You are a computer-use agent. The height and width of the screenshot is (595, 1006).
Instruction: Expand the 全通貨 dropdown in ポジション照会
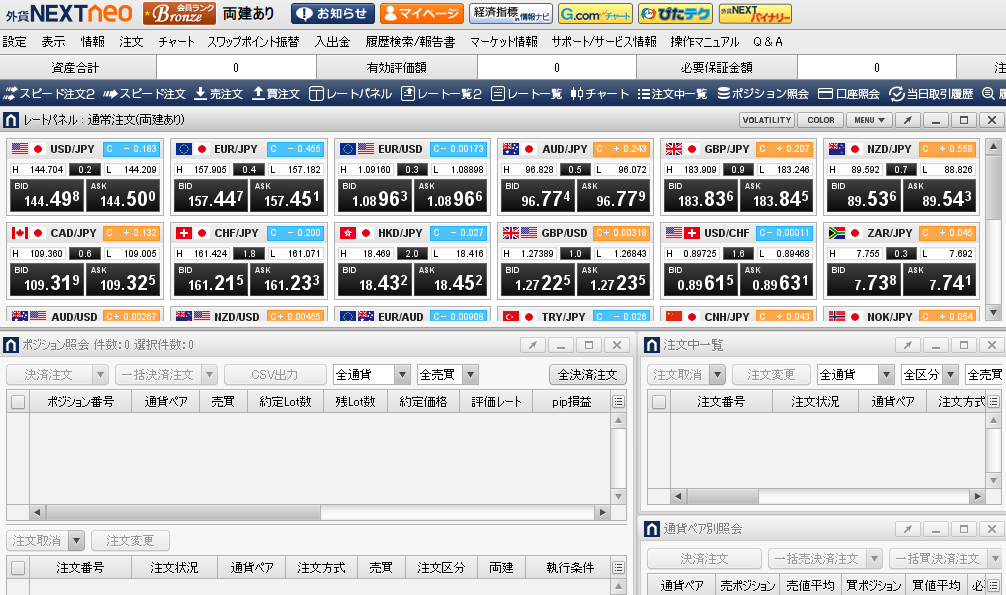click(402, 375)
